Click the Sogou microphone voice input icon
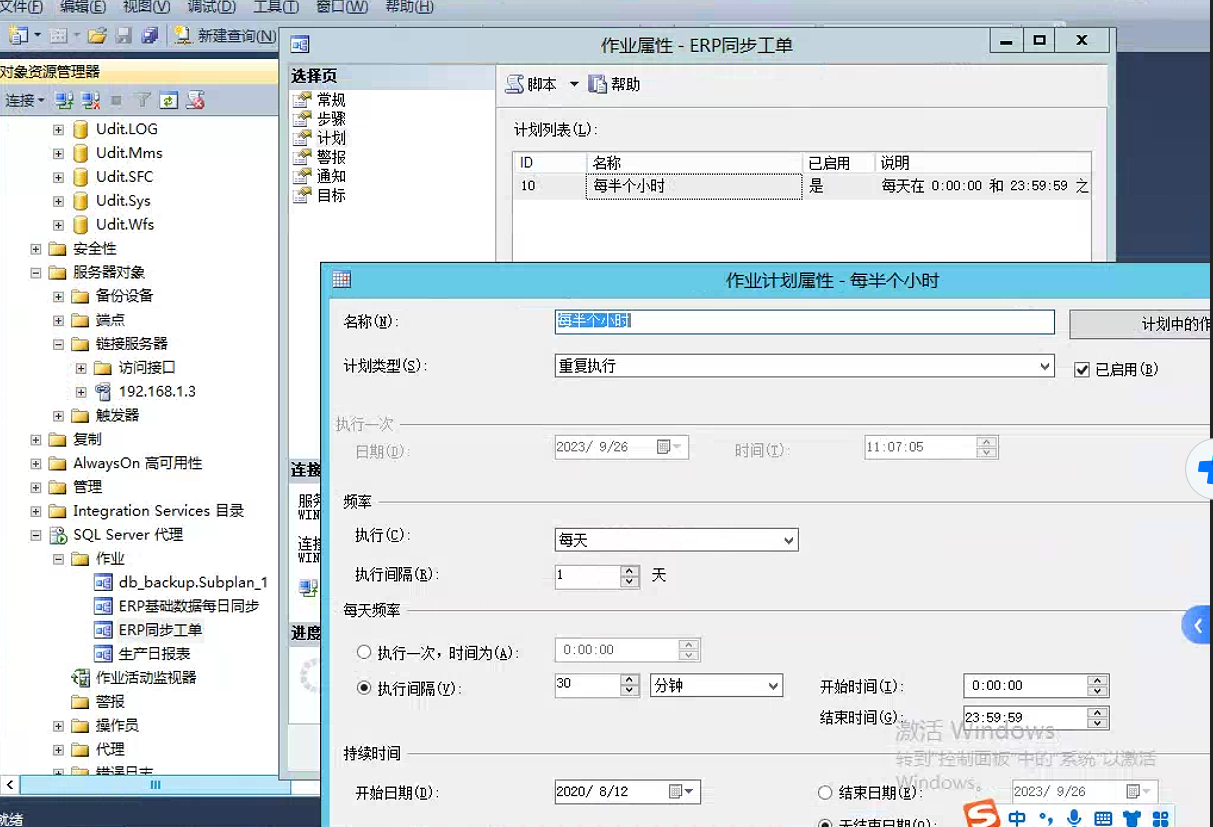Screen dimensions: 1213x827 tap(1074, 818)
